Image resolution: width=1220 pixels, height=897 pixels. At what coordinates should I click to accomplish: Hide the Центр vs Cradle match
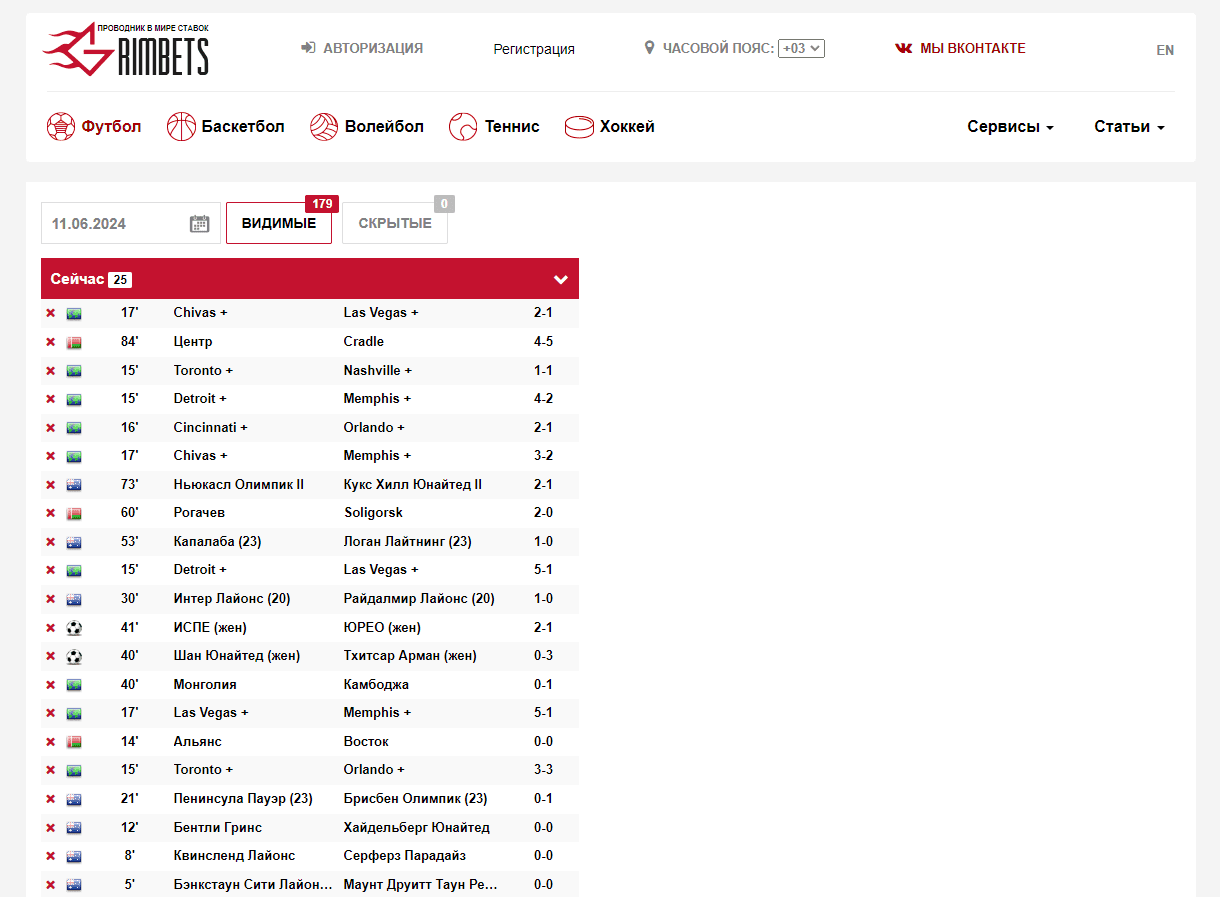point(50,342)
